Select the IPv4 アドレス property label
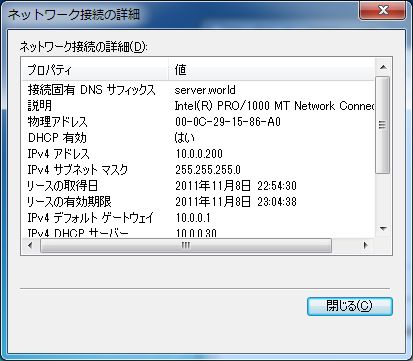Image resolution: width=413 pixels, height=361 pixels. click(58, 154)
